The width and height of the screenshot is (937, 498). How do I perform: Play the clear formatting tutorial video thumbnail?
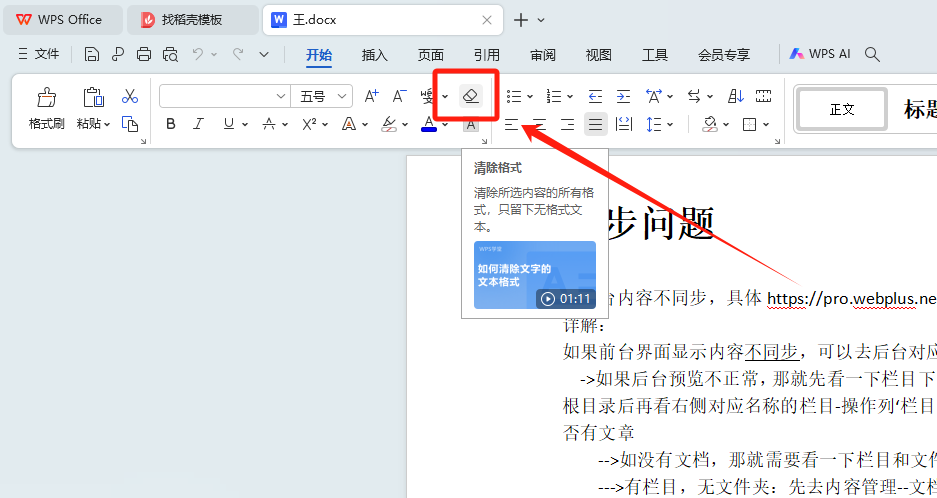click(534, 275)
